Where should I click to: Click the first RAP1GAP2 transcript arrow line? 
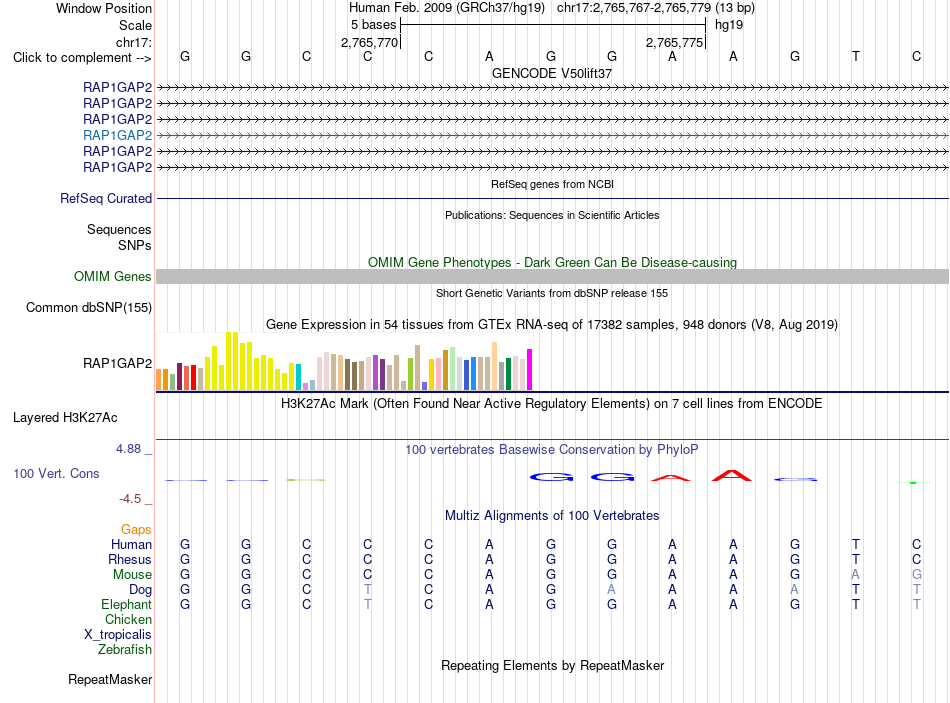pyautogui.click(x=553, y=88)
